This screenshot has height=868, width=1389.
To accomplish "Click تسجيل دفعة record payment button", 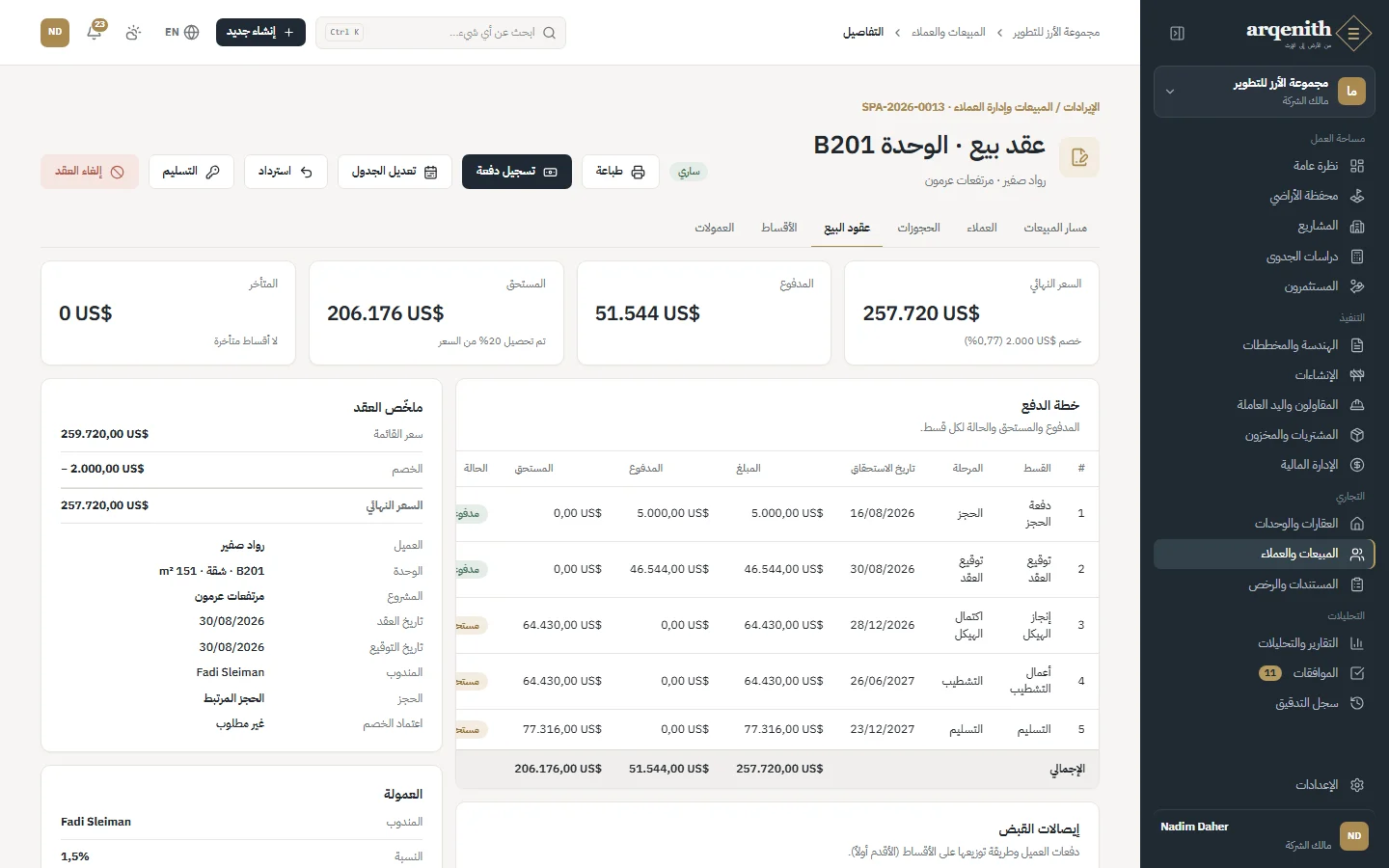I will tap(517, 172).
